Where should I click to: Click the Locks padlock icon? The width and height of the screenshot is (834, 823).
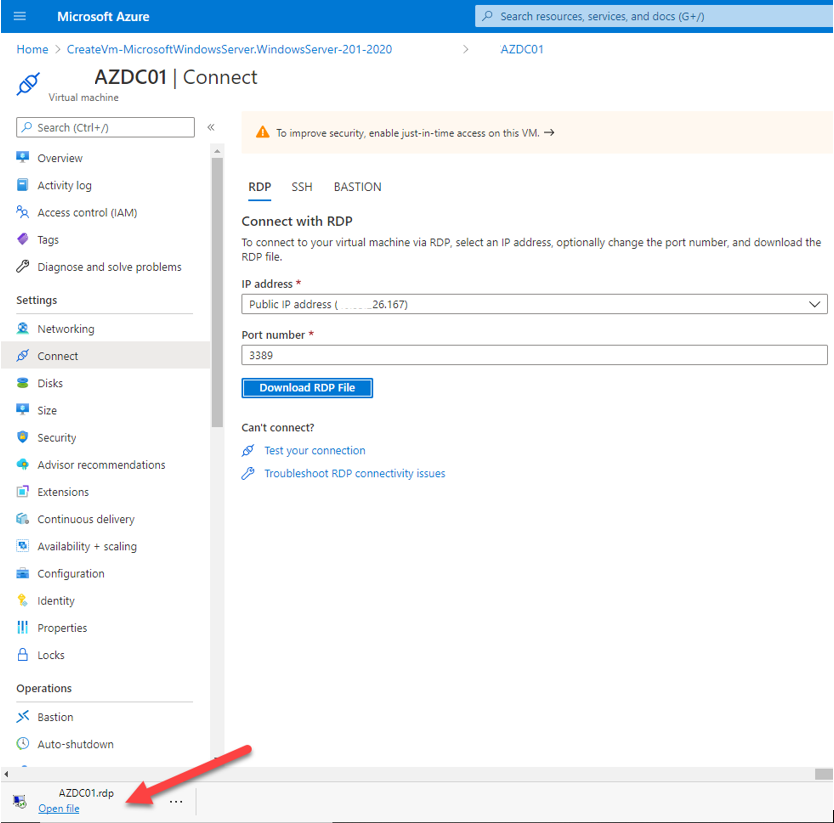pyautogui.click(x=22, y=654)
